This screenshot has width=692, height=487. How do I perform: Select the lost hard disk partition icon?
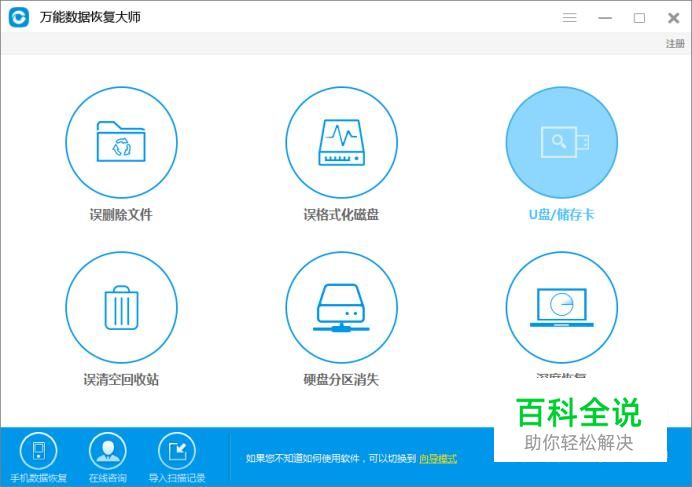click(x=341, y=308)
